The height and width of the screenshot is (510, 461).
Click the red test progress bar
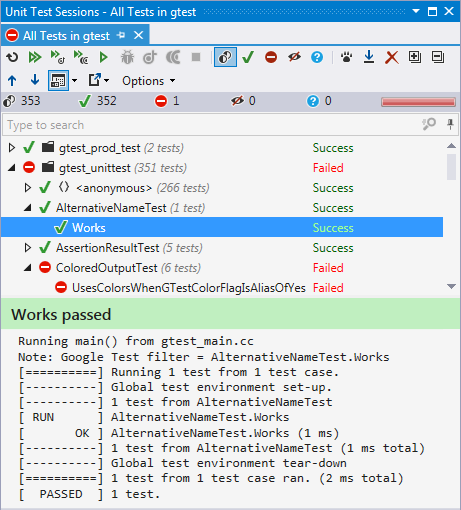pos(418,102)
